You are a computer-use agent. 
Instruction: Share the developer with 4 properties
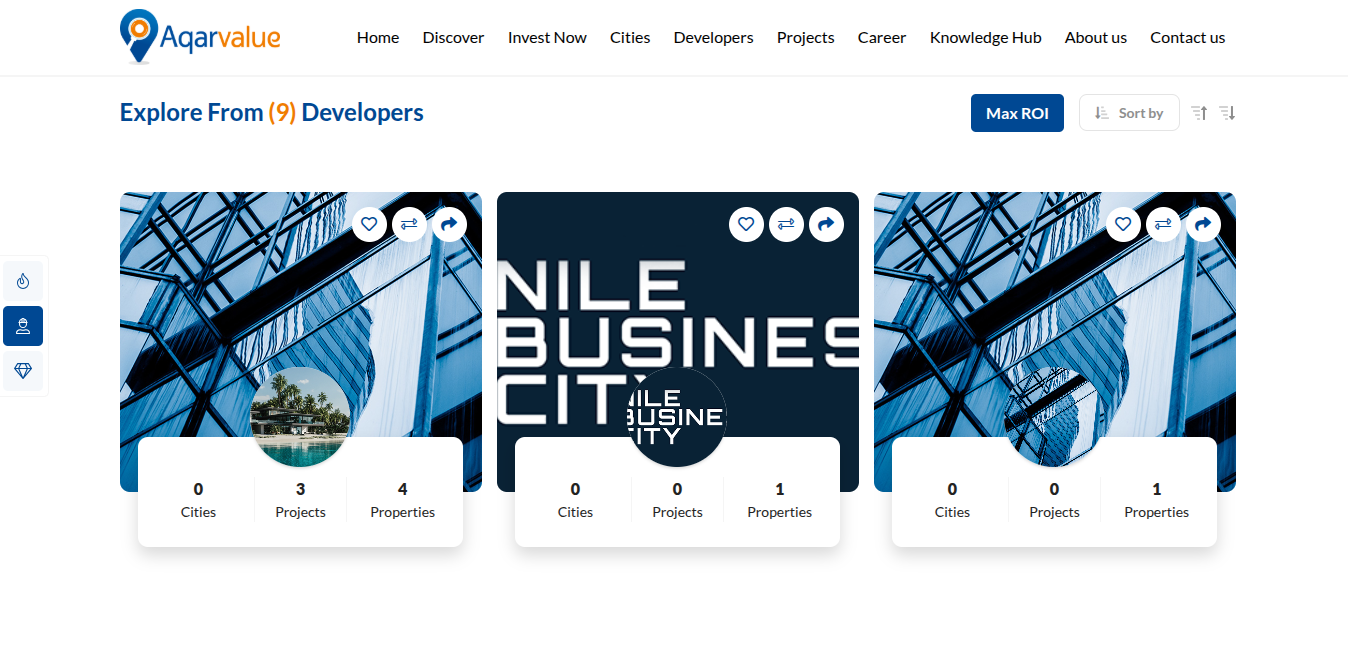449,224
